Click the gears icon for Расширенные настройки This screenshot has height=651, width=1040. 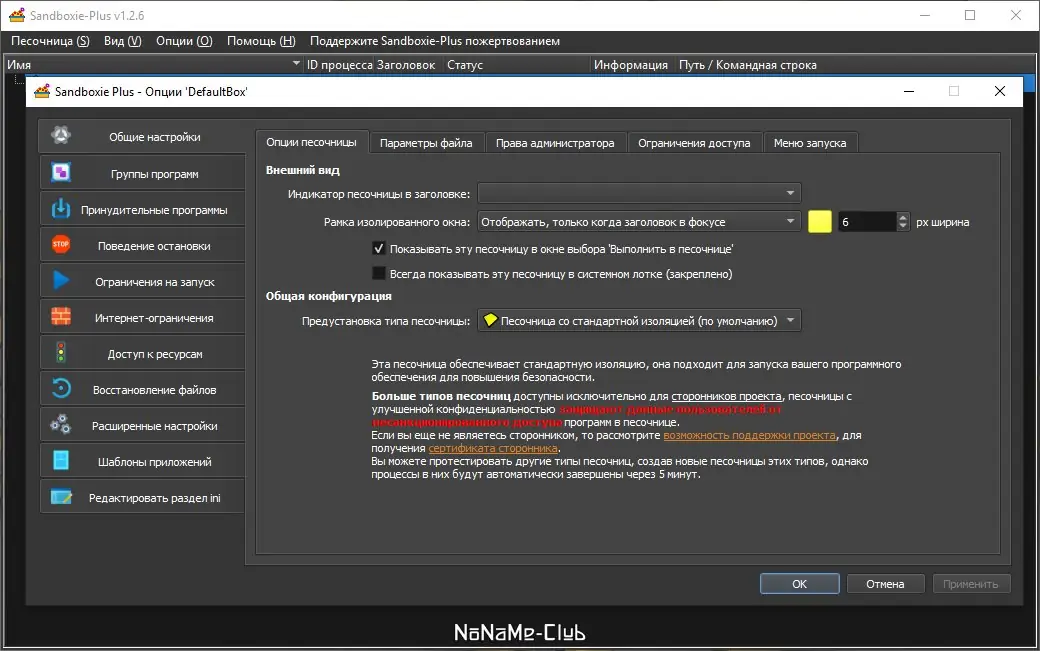point(61,424)
